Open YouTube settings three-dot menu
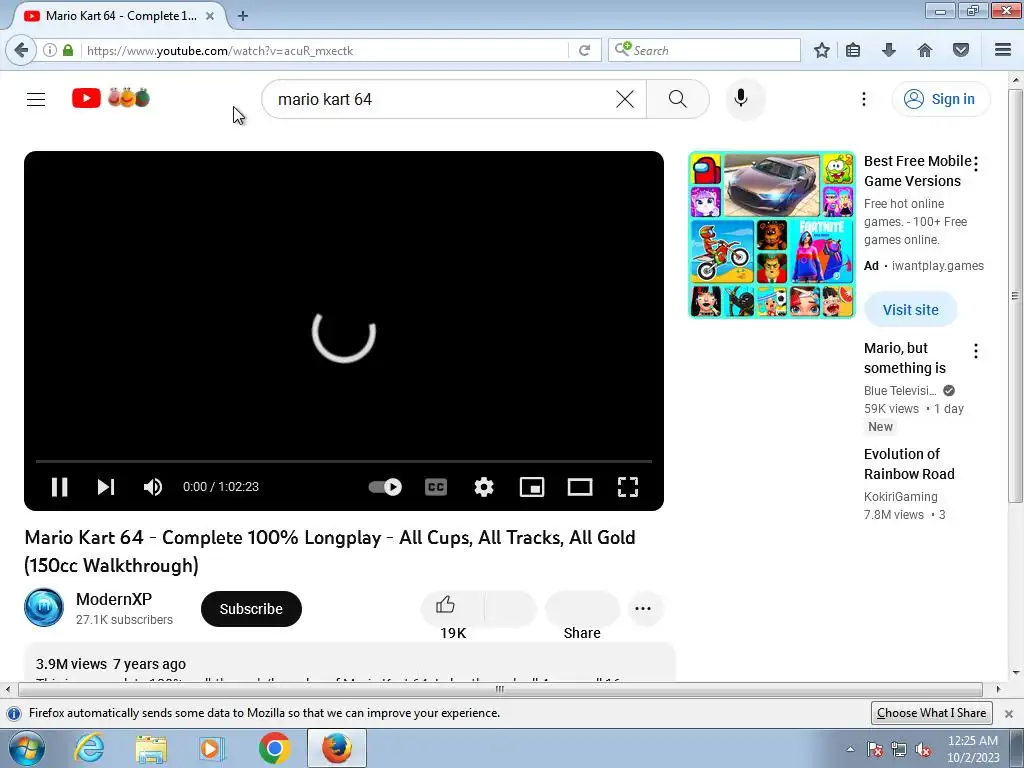 pyautogui.click(x=863, y=99)
